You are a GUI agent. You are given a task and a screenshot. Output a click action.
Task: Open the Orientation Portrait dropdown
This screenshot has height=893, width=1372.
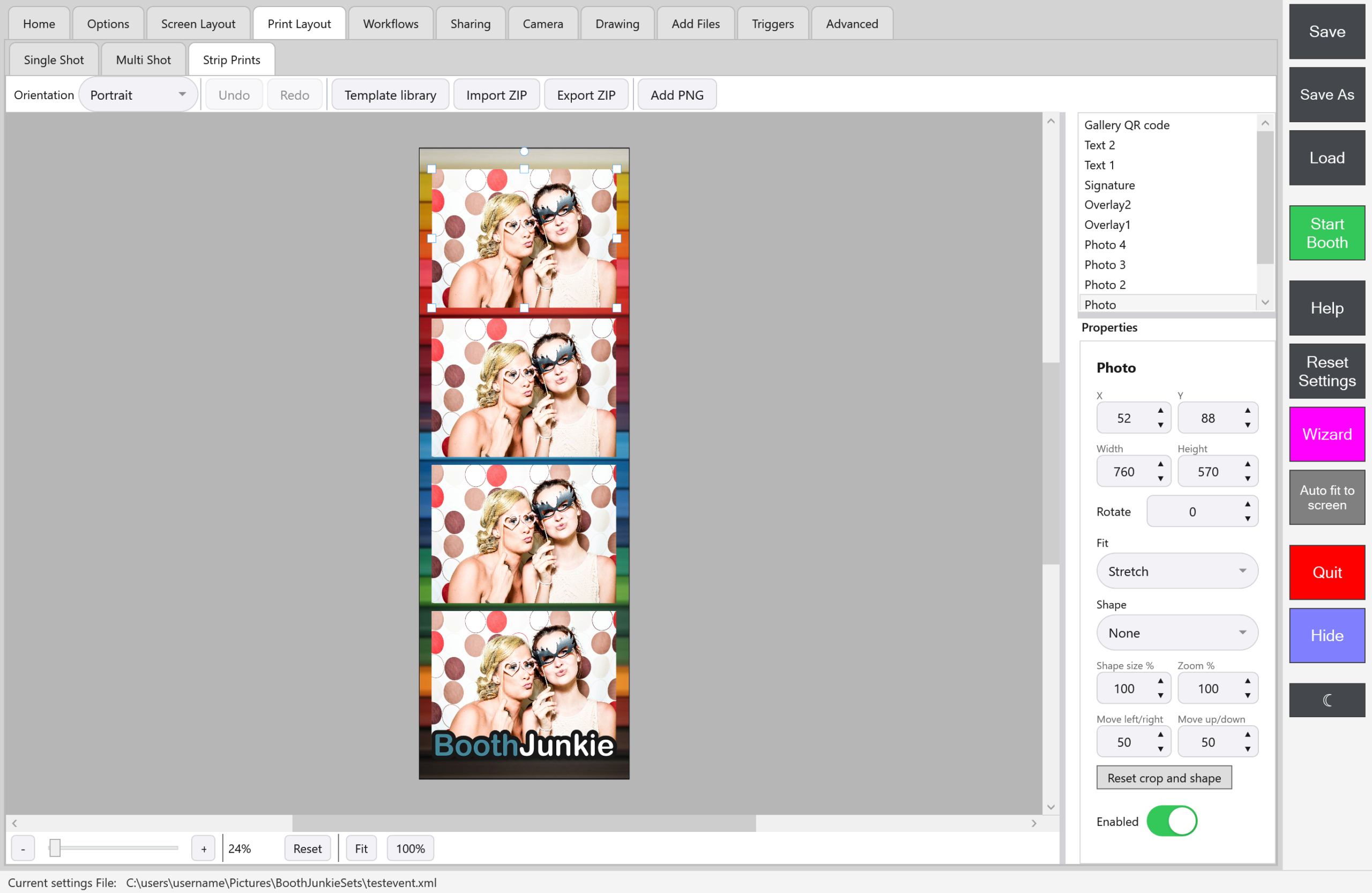click(x=138, y=94)
